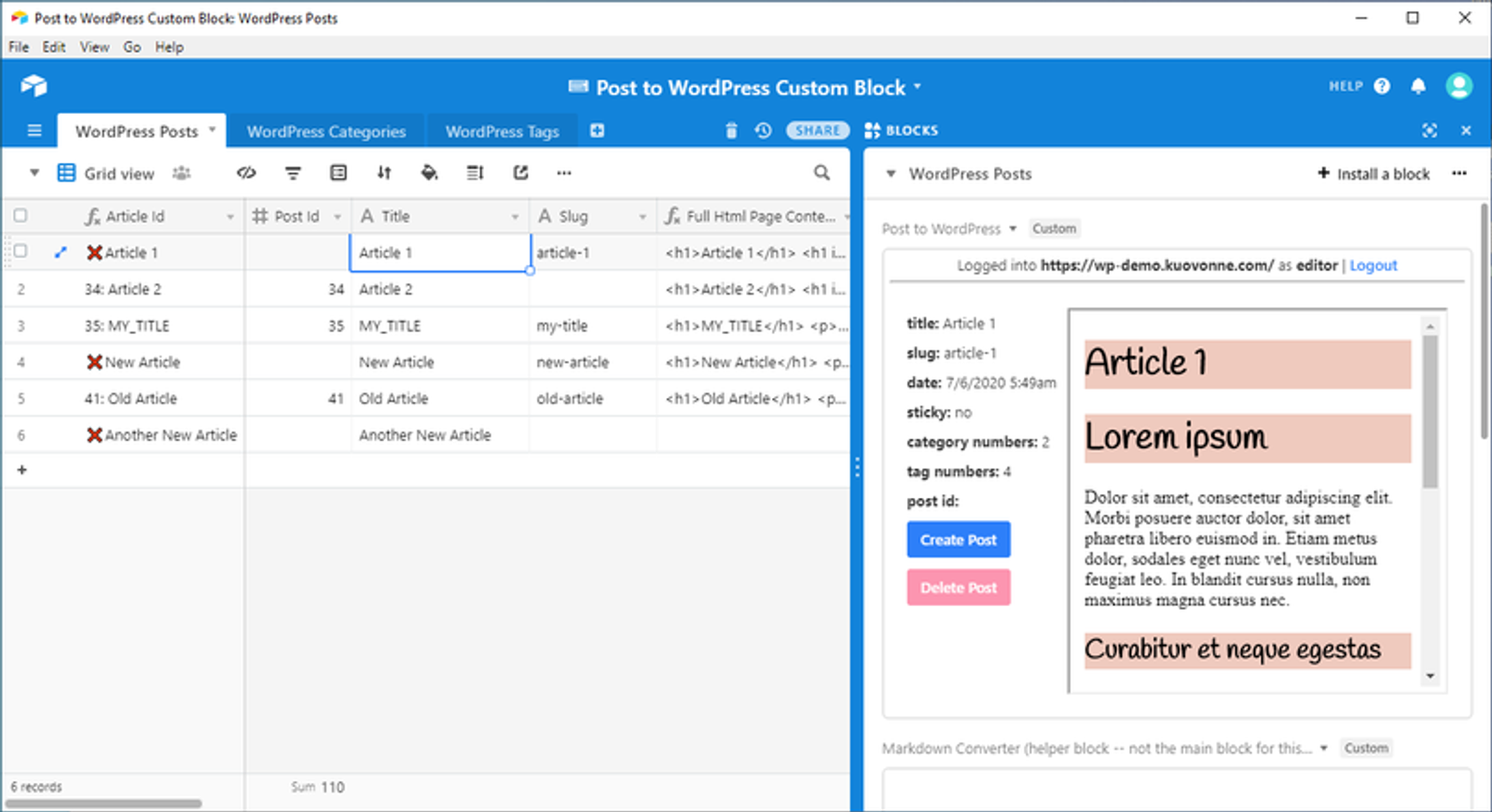
Task: Open the share view export icon
Action: [x=520, y=172]
